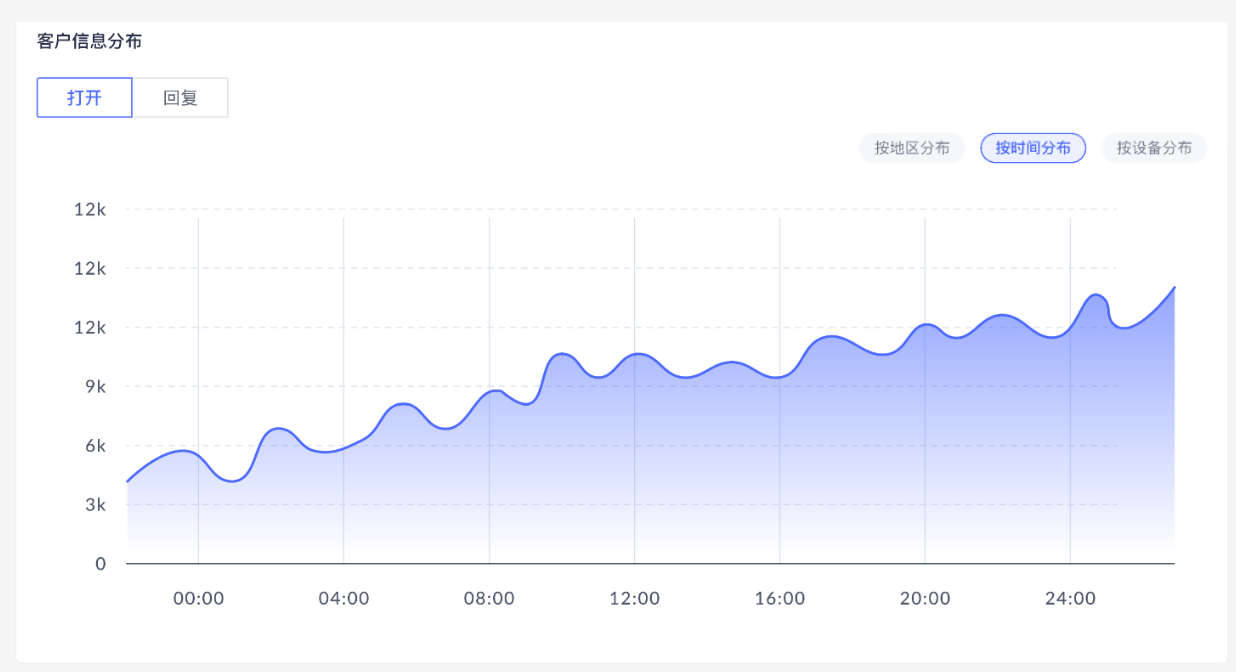Screen dimensions: 1236x672
Task: Click the 04:00 x-axis label
Action: click(x=344, y=599)
